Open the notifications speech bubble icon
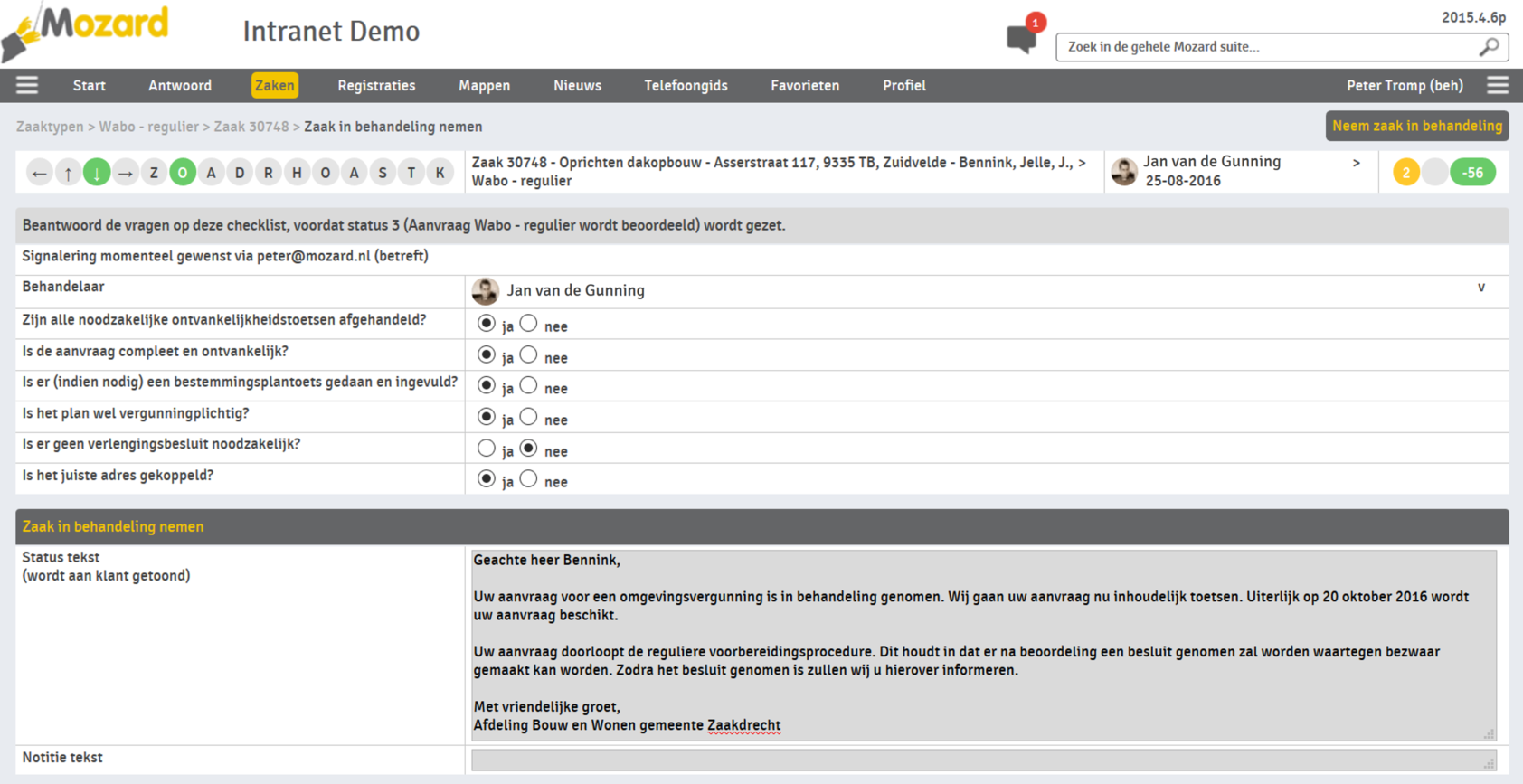This screenshot has width=1523, height=784. (x=1022, y=38)
